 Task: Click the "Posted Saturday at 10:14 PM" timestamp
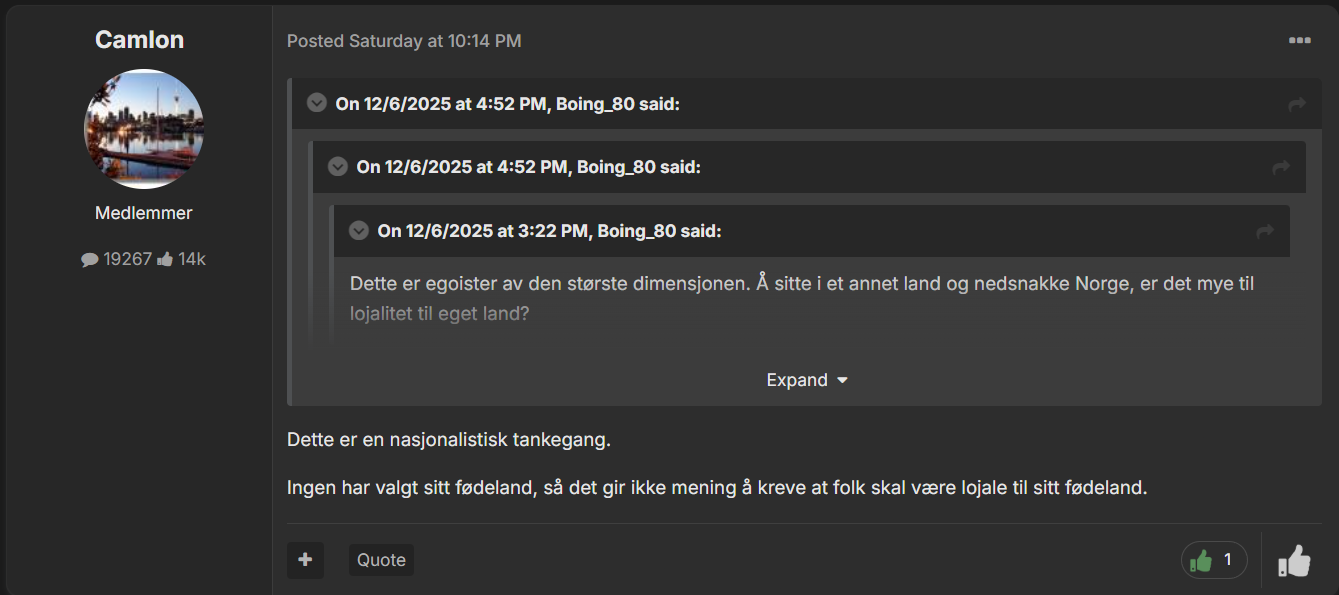pyautogui.click(x=404, y=41)
